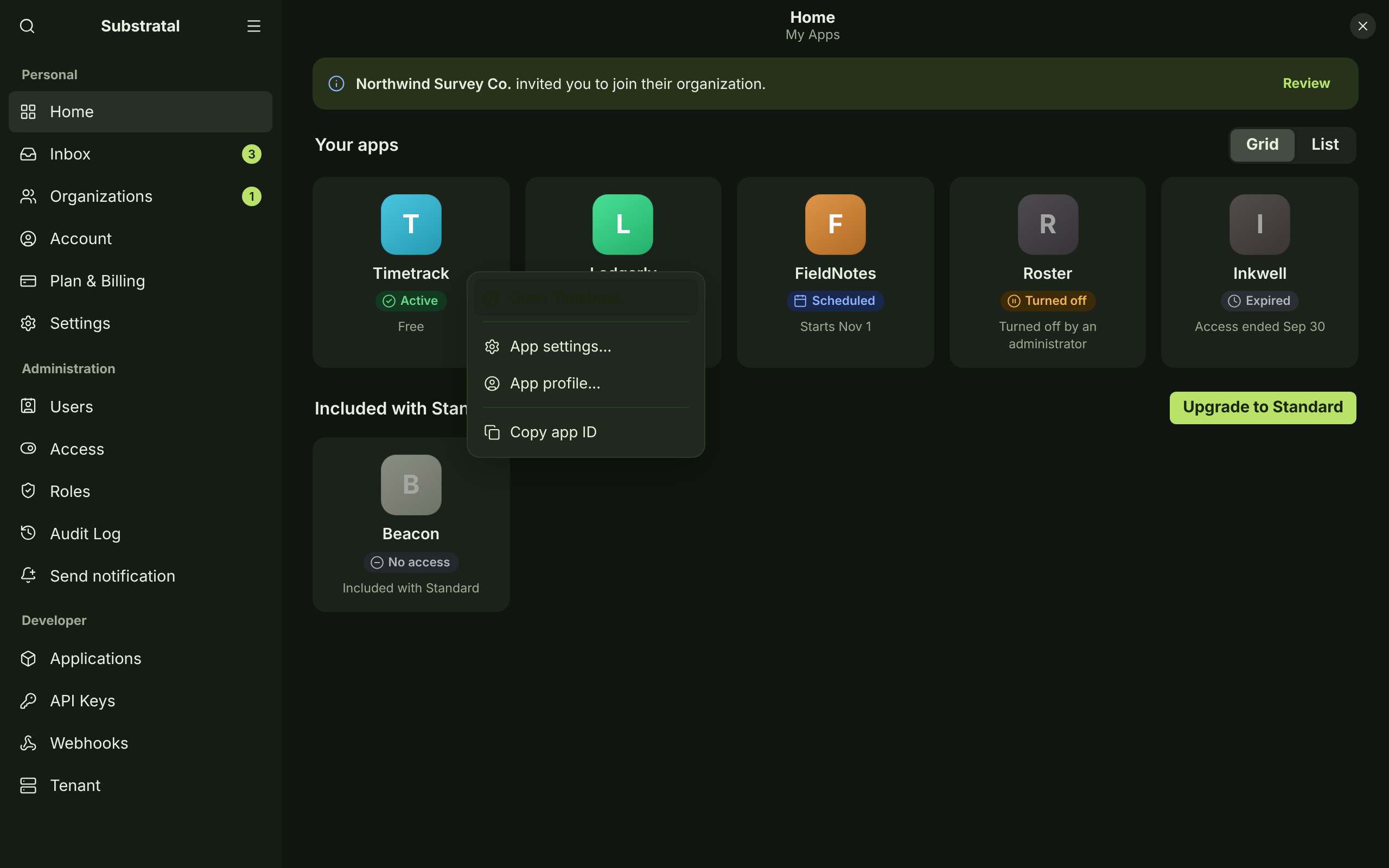Open the Inbox sidebar item
This screenshot has width=1389, height=868.
140,154
